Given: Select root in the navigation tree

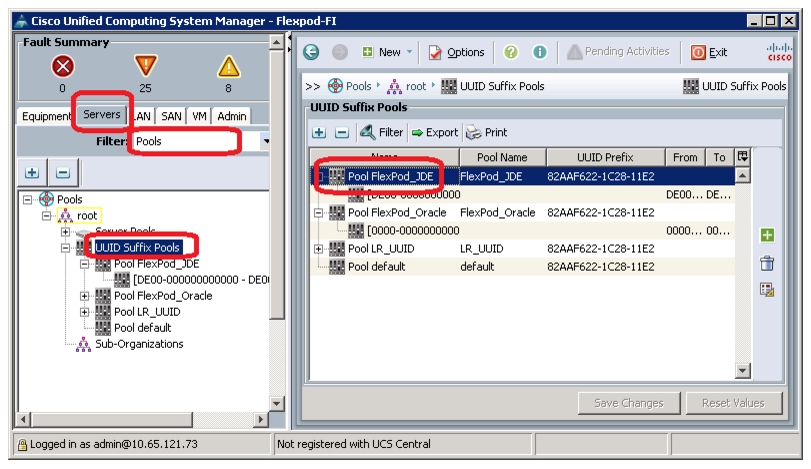Looking at the screenshot, I should click(80, 216).
